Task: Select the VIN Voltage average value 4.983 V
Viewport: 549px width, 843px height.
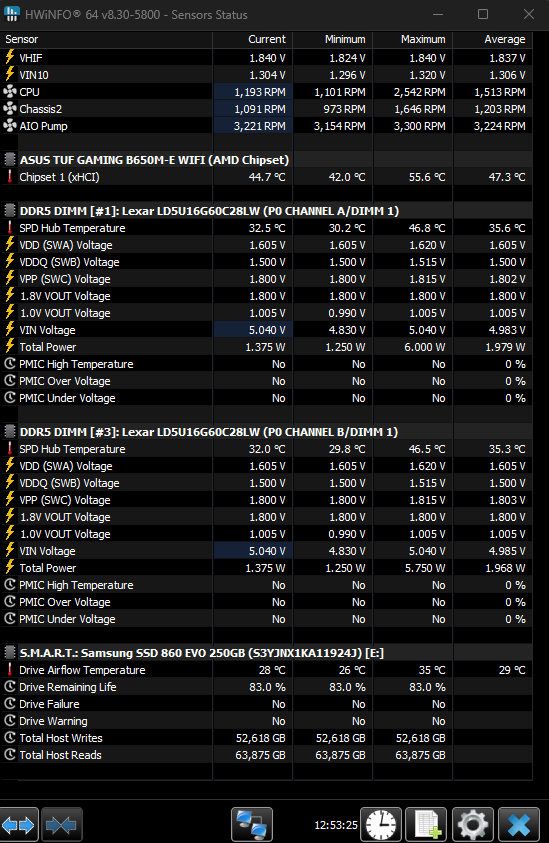Action: pos(505,330)
